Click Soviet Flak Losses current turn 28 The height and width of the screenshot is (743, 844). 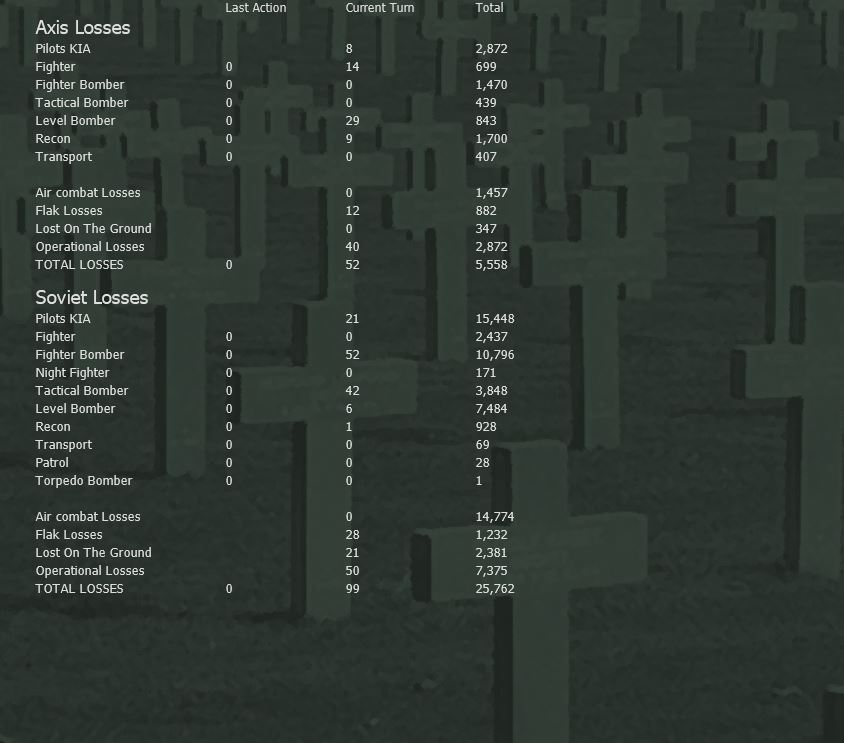[x=353, y=535]
